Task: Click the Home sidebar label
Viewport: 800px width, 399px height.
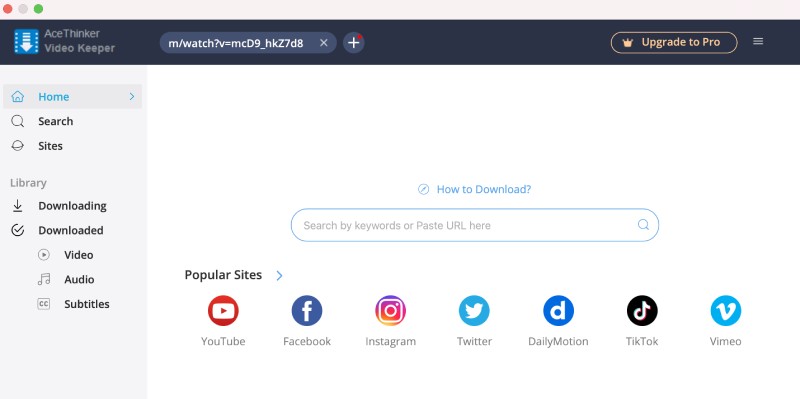Action: click(x=54, y=96)
